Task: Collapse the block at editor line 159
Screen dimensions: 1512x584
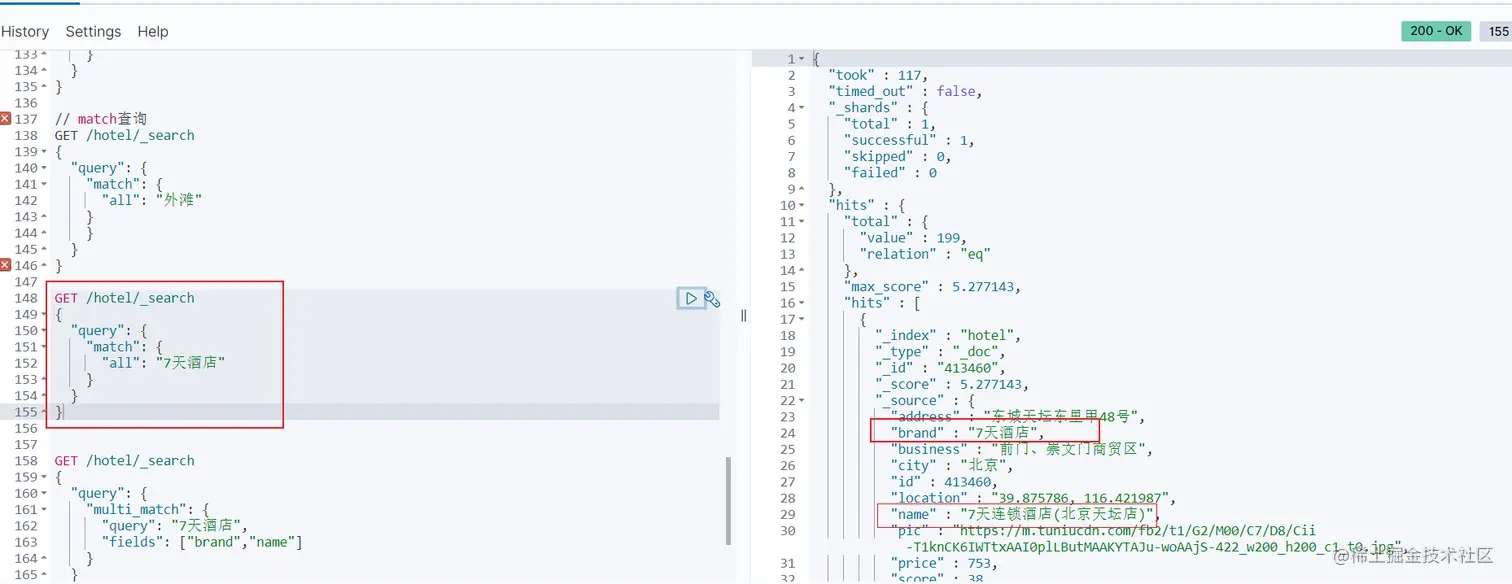Action: point(44,478)
